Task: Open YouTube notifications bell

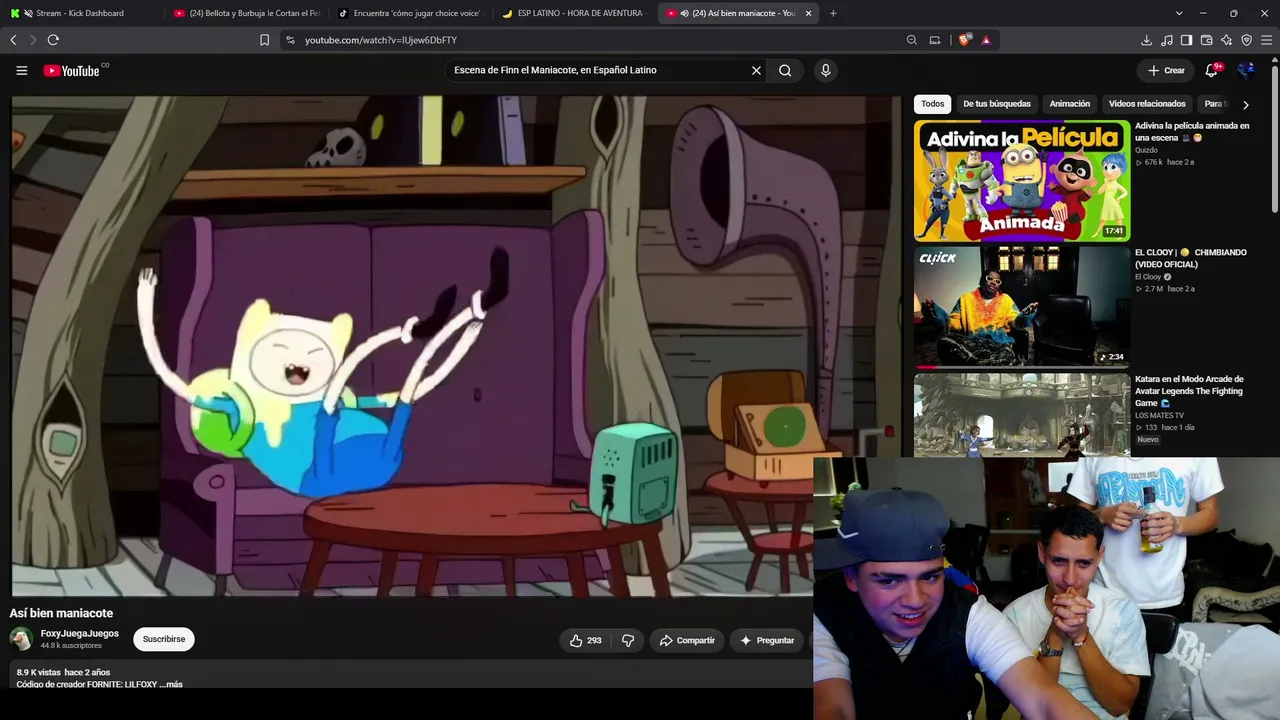Action: pyautogui.click(x=1212, y=70)
